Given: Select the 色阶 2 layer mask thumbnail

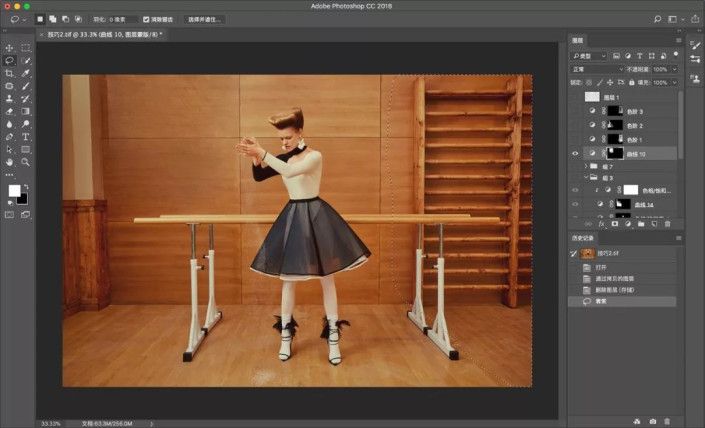Looking at the screenshot, I should pyautogui.click(x=615, y=125).
